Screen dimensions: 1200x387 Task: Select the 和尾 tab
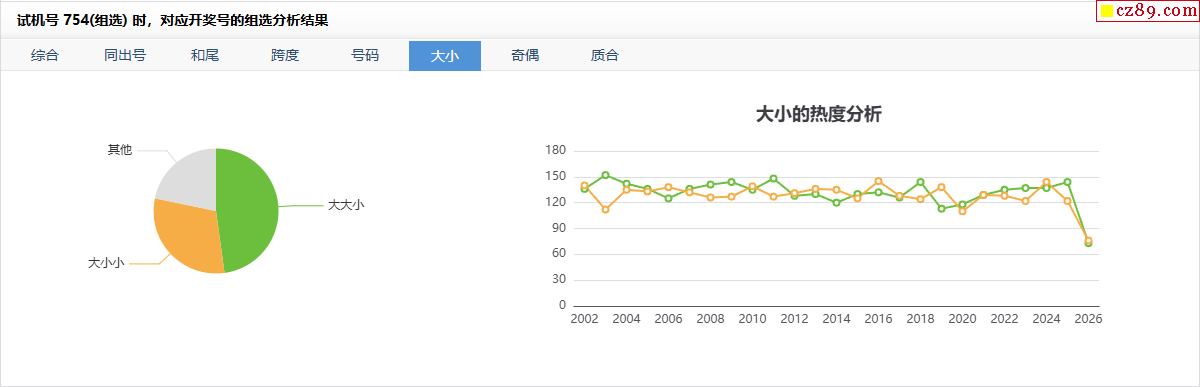[x=205, y=56]
